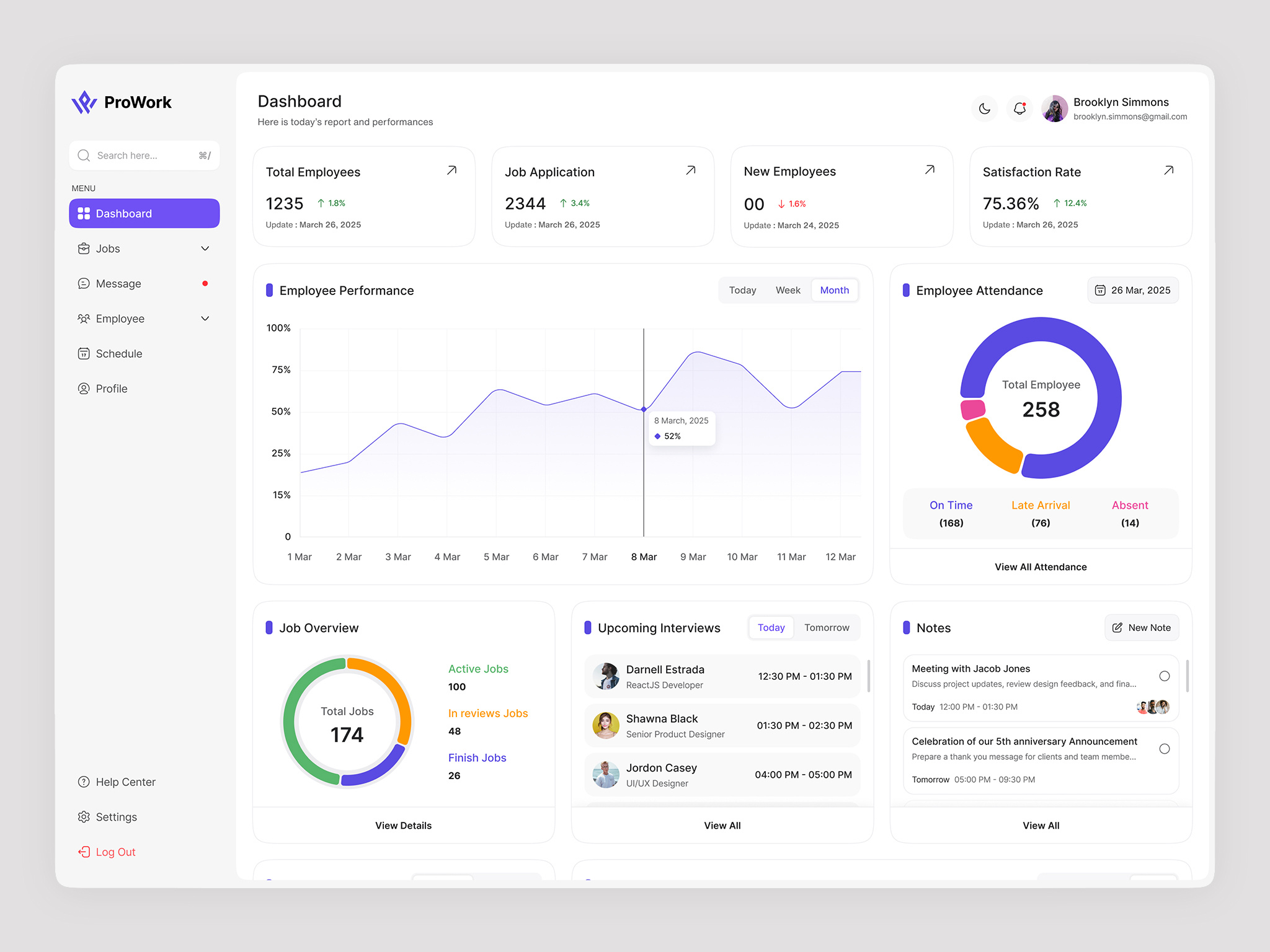Image resolution: width=1270 pixels, height=952 pixels.
Task: Open the dark mode moon icon
Action: pyautogui.click(x=984, y=108)
